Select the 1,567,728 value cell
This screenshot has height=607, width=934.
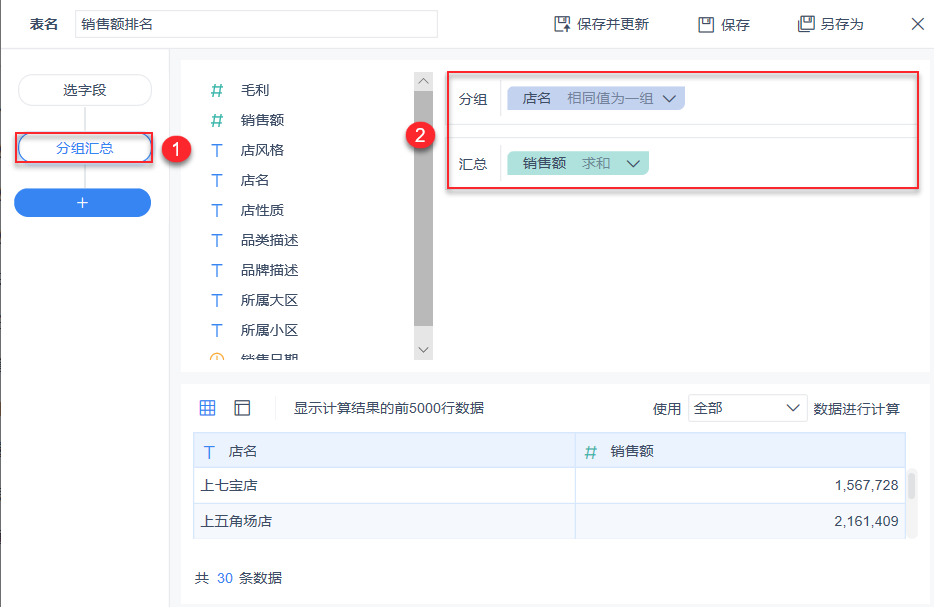pyautogui.click(x=740, y=485)
